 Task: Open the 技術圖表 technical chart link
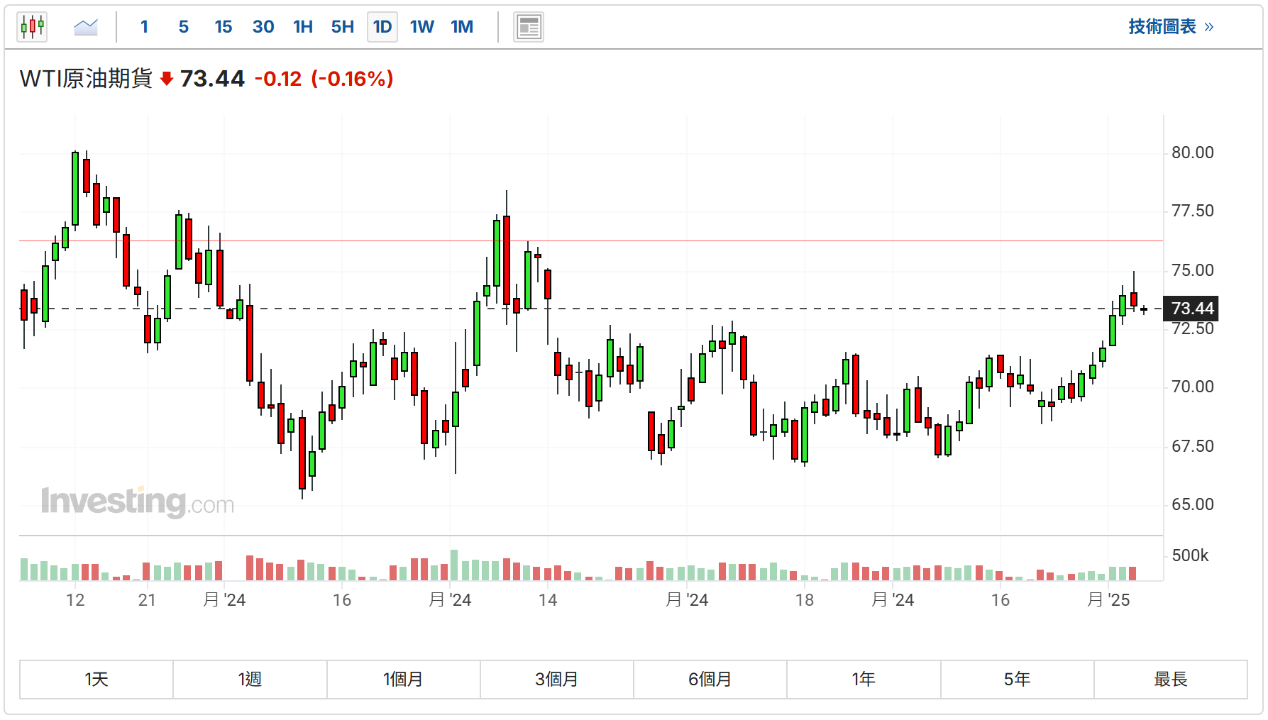coord(1170,27)
